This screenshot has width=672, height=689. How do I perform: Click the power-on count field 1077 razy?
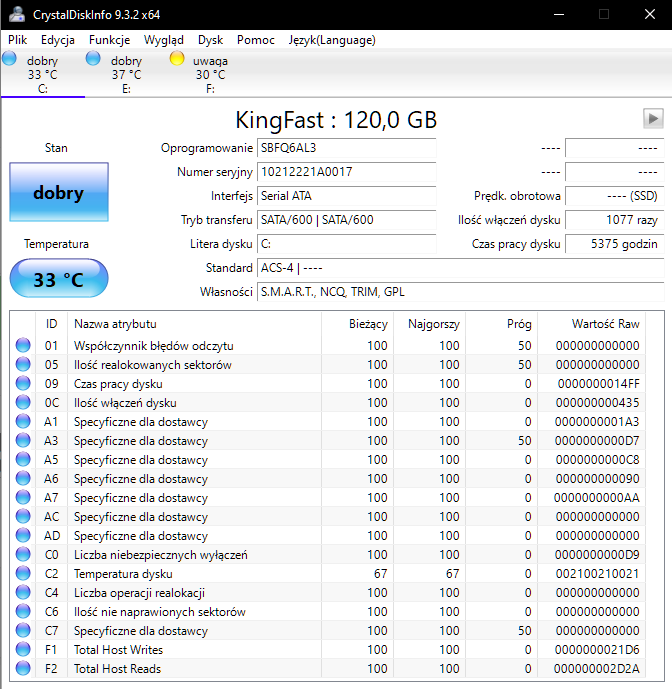pyautogui.click(x=614, y=220)
